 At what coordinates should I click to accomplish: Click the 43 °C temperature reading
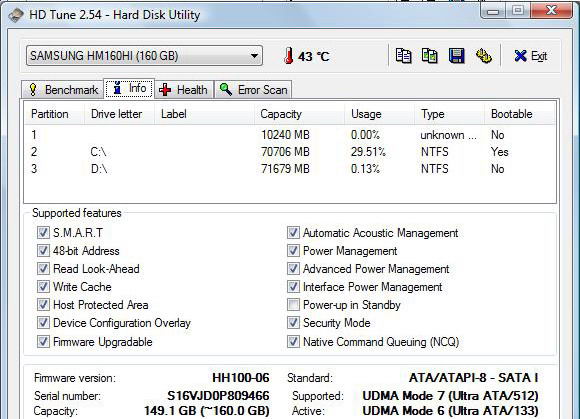point(314,57)
